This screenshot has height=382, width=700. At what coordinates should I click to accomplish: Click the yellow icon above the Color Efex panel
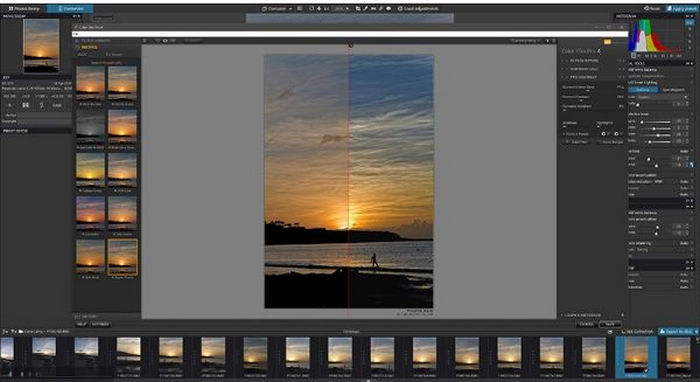tap(607, 42)
